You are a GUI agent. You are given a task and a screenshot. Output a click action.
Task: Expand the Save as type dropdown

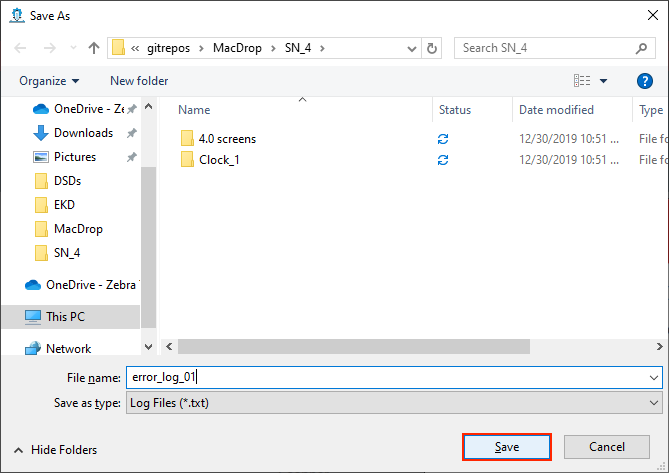click(653, 403)
